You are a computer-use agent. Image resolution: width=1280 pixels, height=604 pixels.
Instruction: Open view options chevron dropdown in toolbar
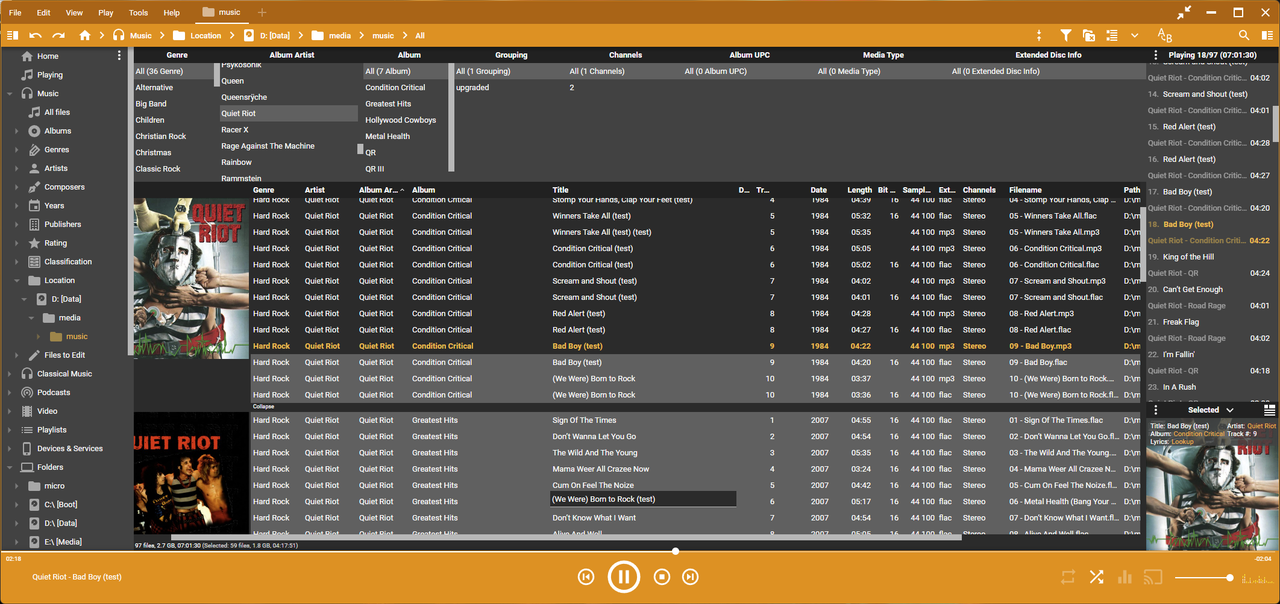tap(1134, 35)
